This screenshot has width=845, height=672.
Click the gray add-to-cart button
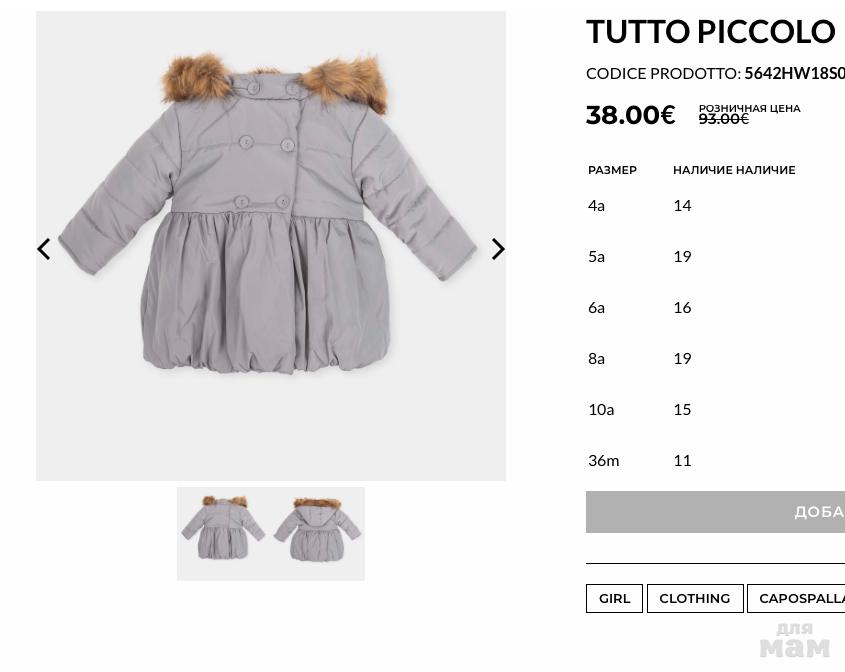(715, 512)
